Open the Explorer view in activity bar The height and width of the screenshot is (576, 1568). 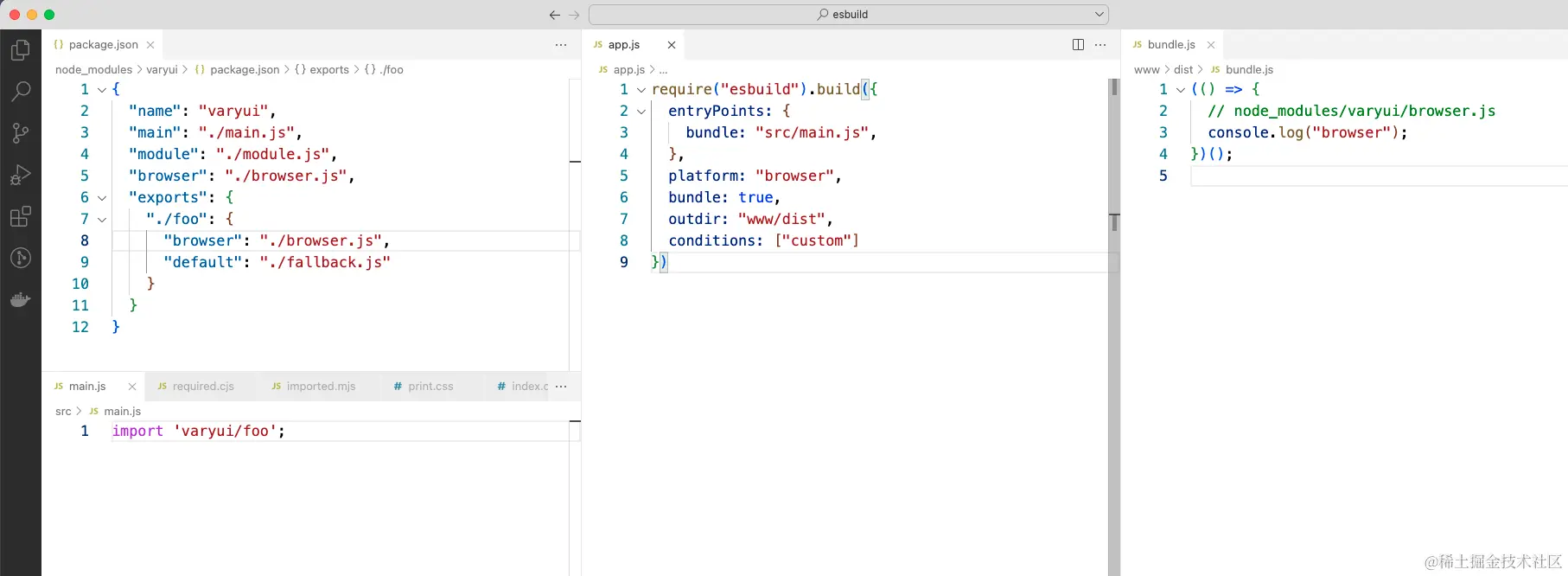click(x=21, y=51)
